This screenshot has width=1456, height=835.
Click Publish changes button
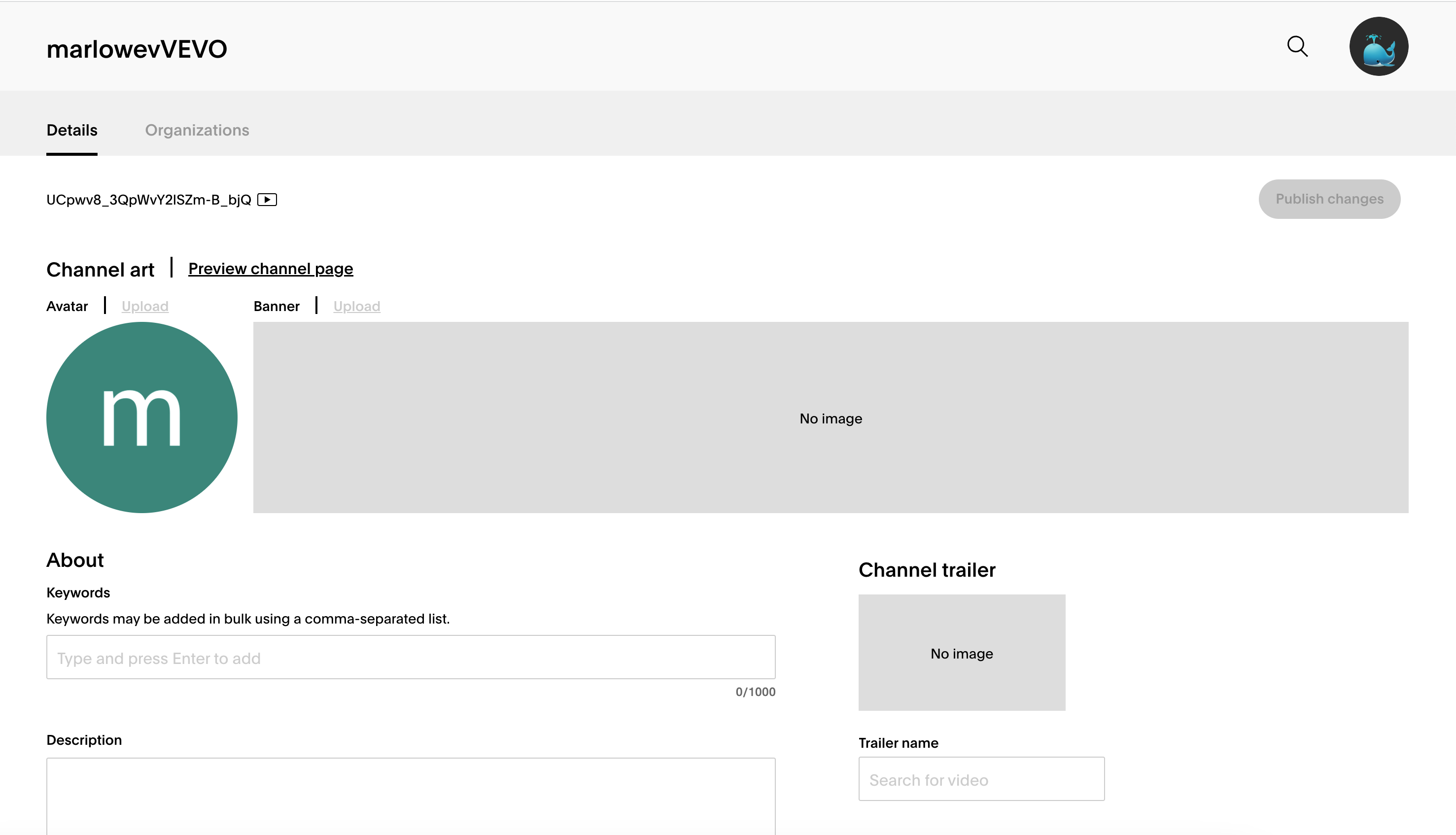1329,199
